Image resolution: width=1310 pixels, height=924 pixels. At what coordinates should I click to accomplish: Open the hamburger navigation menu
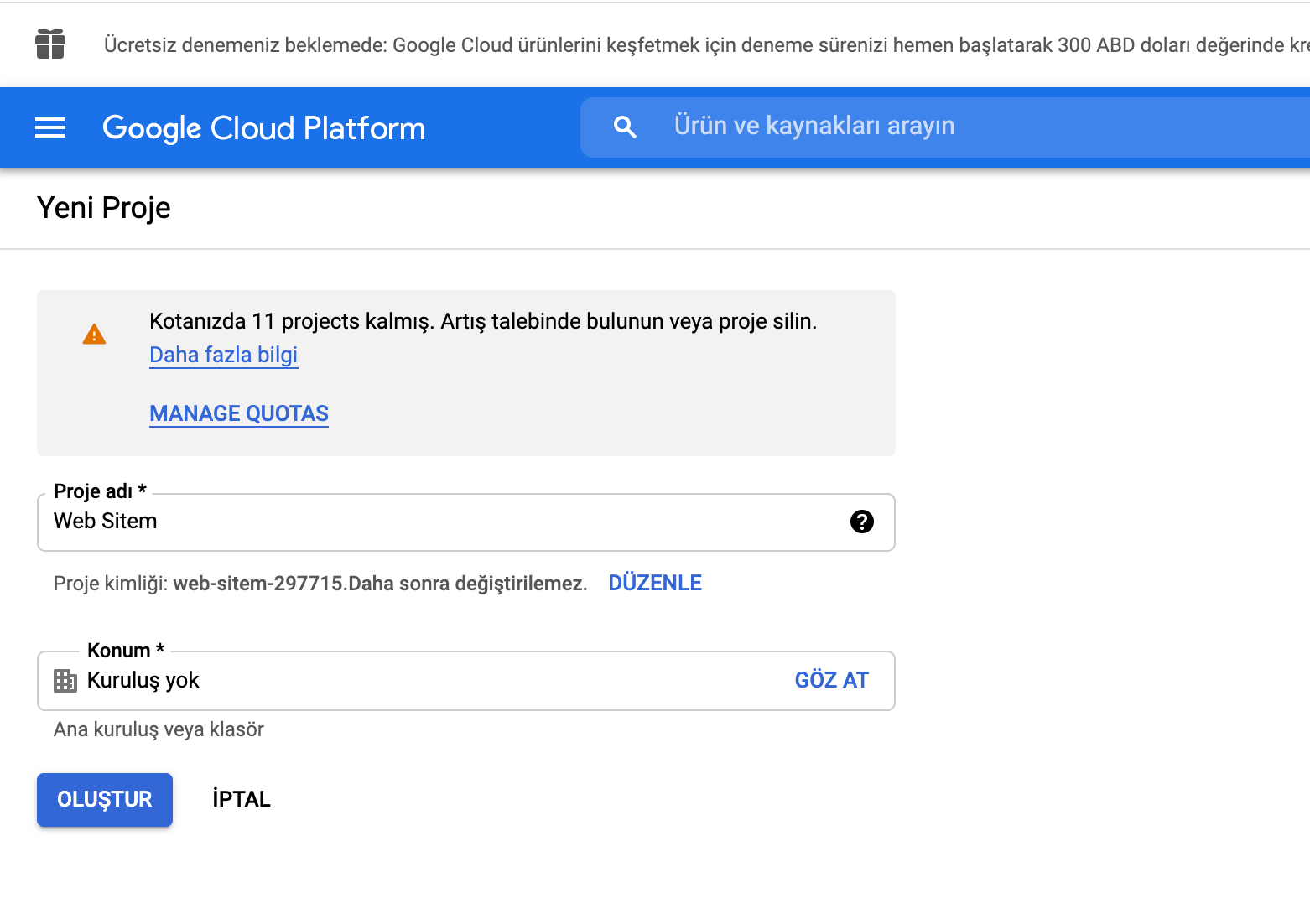pyautogui.click(x=50, y=127)
